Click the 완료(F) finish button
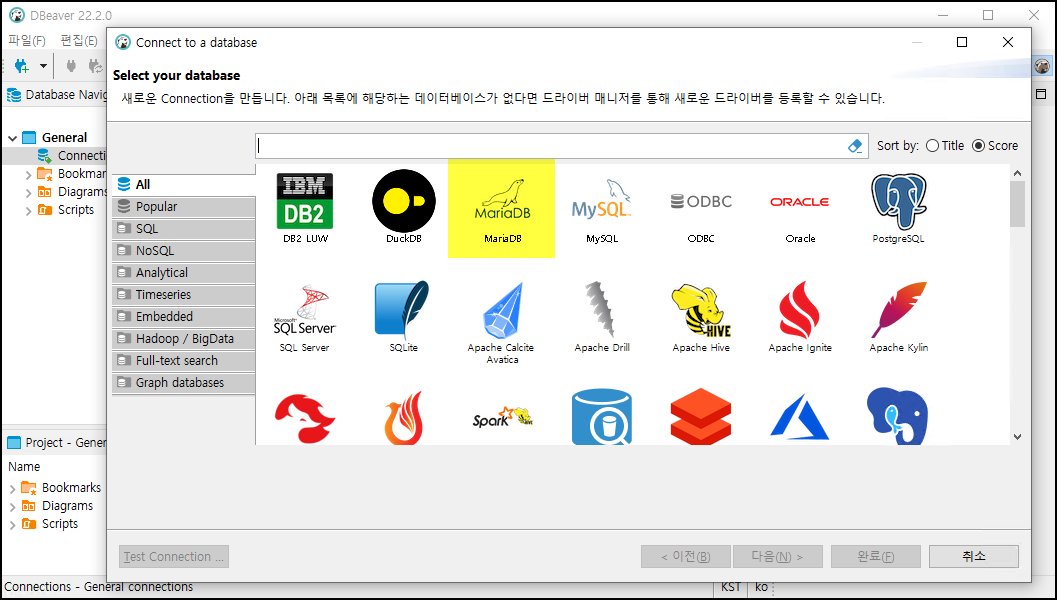 pos(876,556)
